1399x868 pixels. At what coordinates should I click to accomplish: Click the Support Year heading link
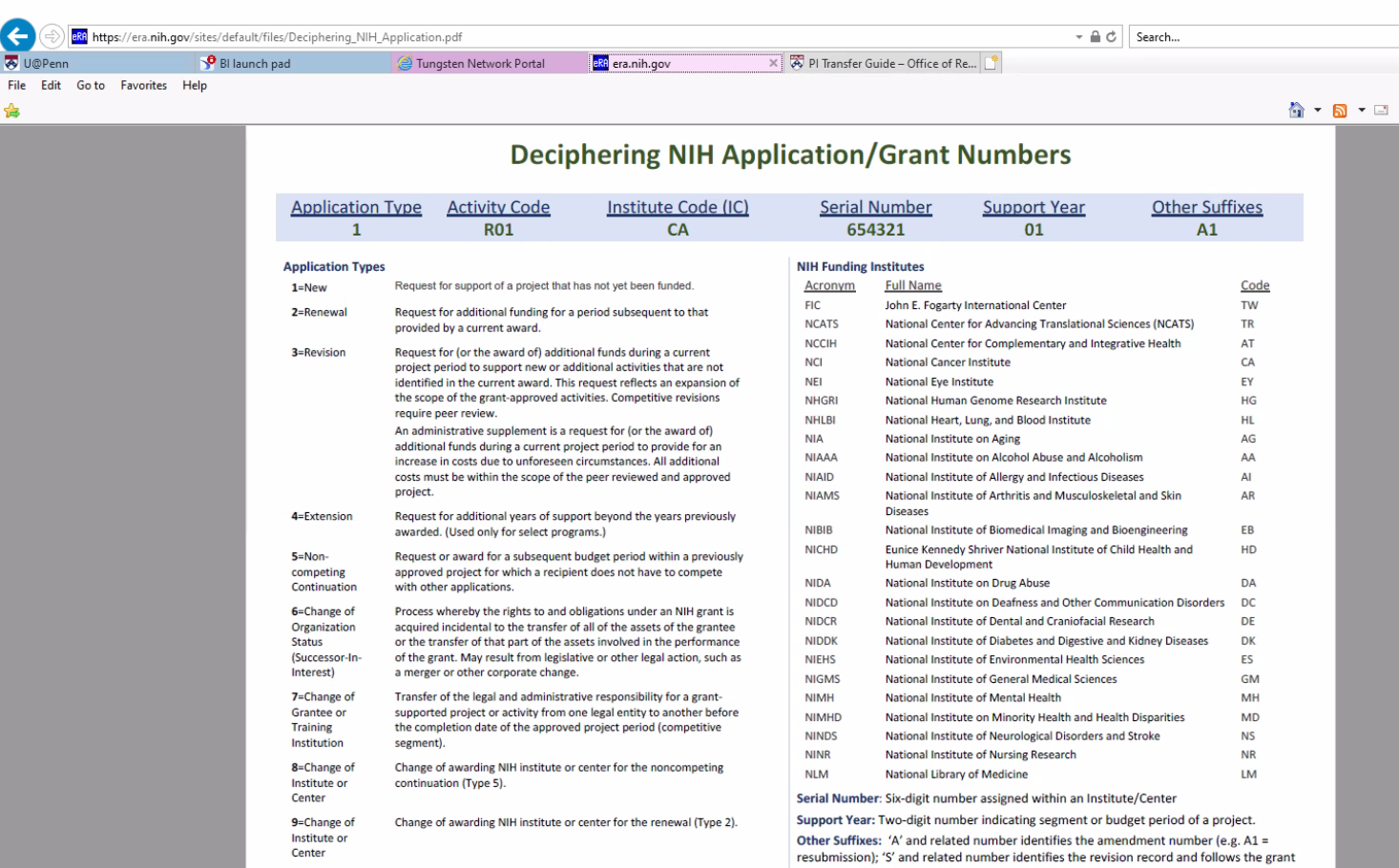(x=1034, y=207)
